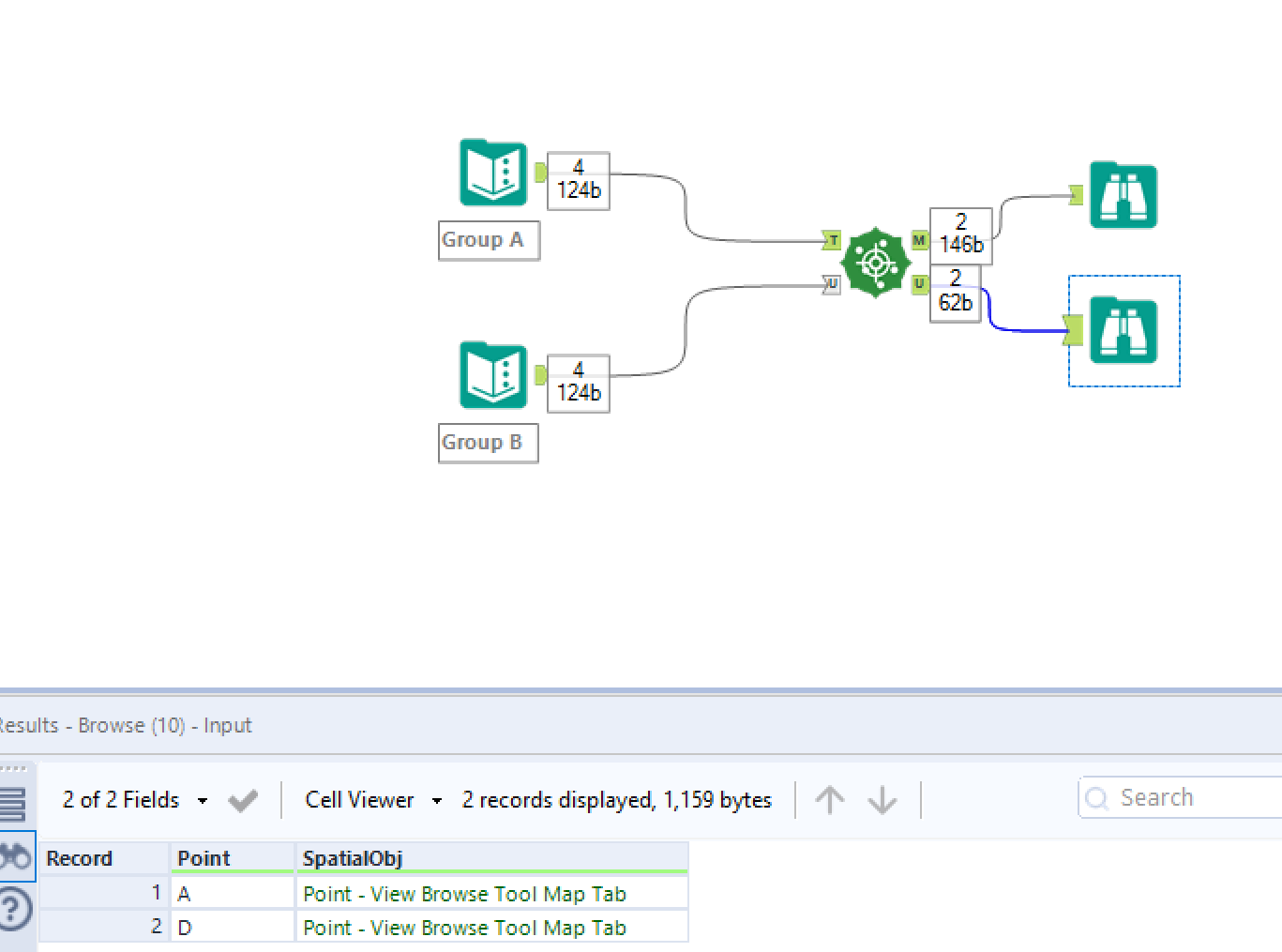Select the SpatialObj cell in record 1
The width and height of the screenshot is (1282, 952).
click(492, 893)
